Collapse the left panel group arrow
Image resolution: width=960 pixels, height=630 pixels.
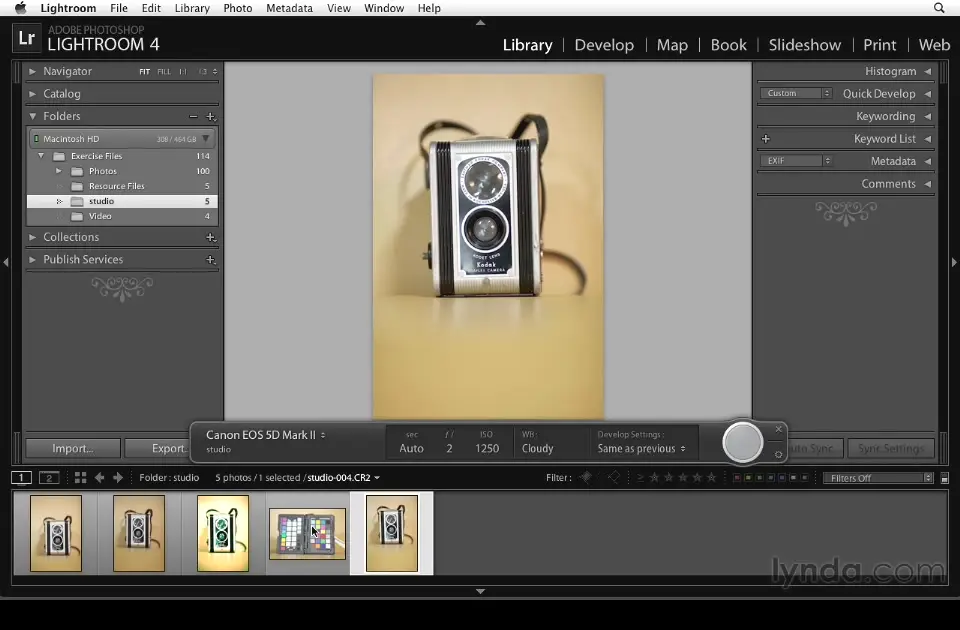pyautogui.click(x=6, y=262)
